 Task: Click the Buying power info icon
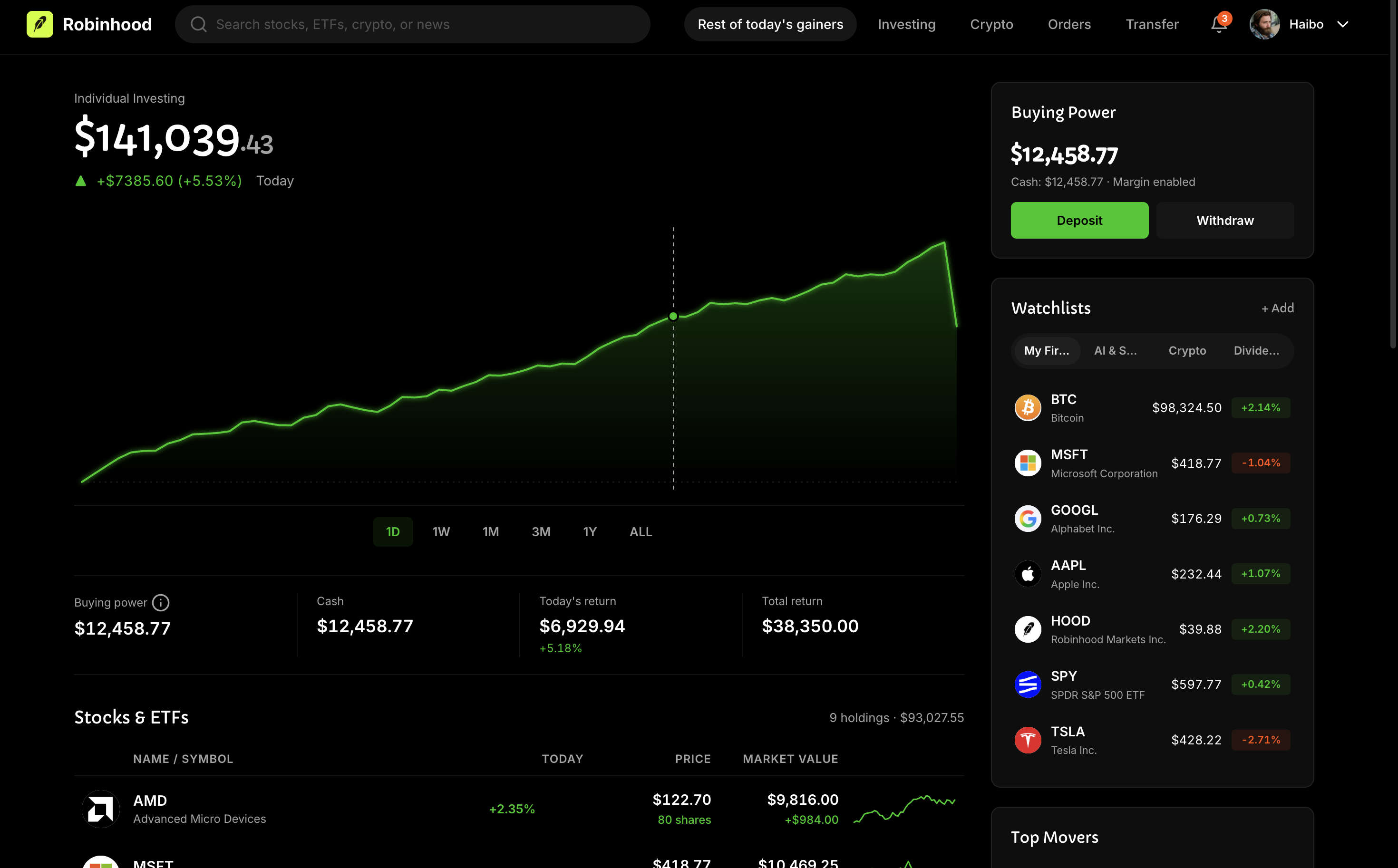(x=161, y=602)
